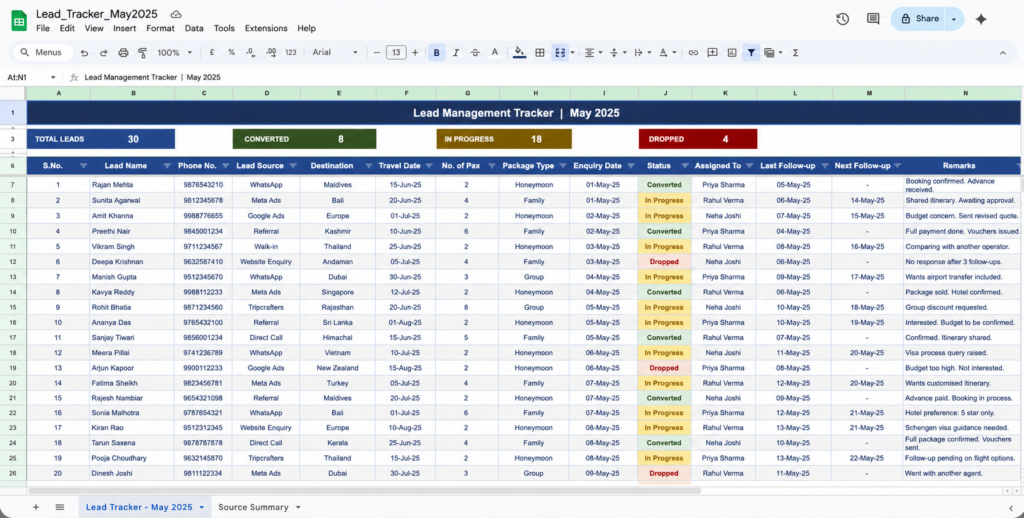Open Lead Tracker - May 2025 tab arrow

202,508
